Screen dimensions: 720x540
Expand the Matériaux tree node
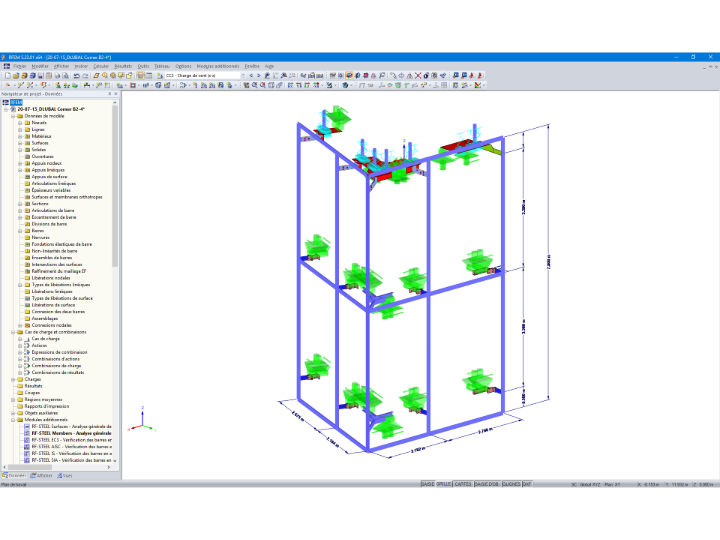pos(20,136)
